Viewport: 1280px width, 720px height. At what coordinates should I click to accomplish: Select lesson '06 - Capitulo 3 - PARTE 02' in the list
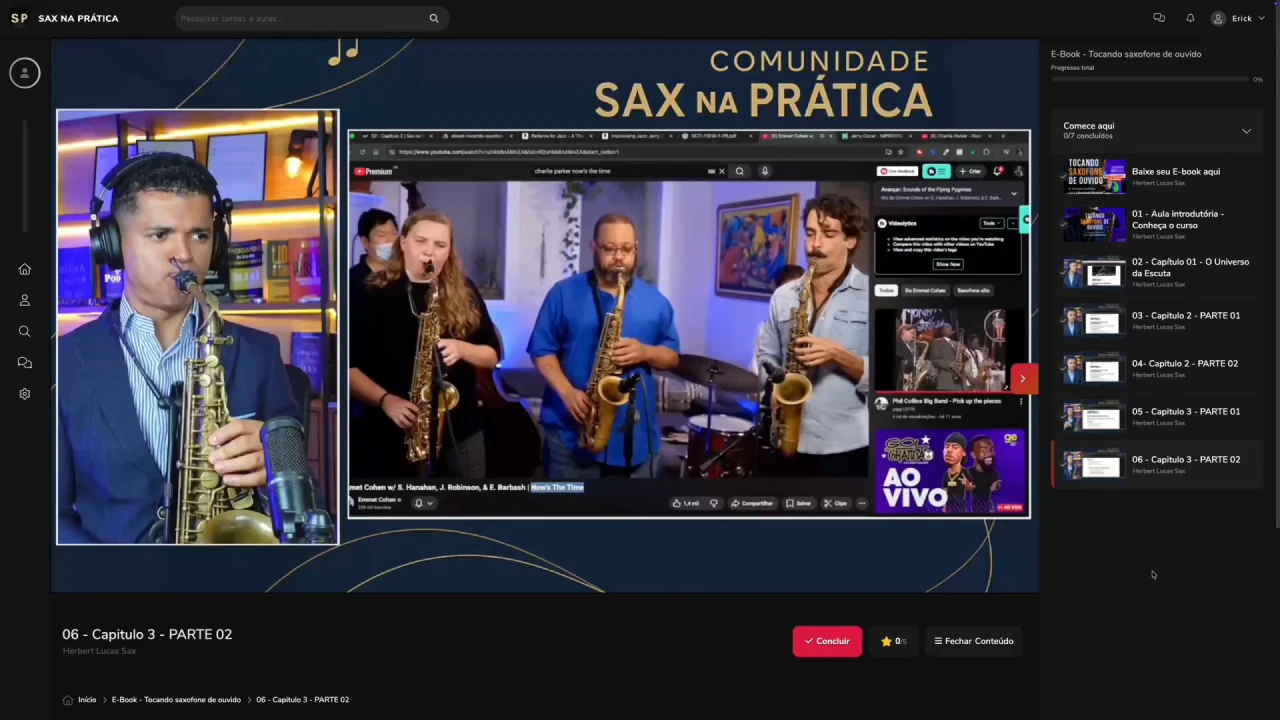click(1157, 464)
